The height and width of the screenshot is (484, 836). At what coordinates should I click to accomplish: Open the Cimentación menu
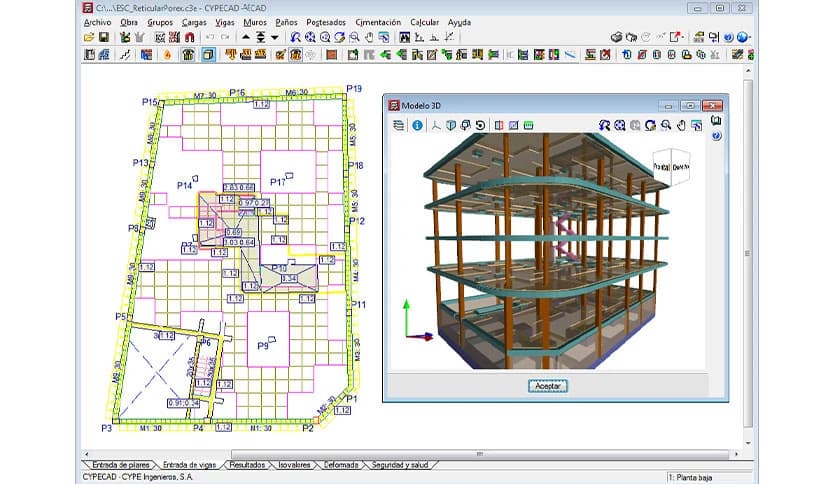[379, 21]
